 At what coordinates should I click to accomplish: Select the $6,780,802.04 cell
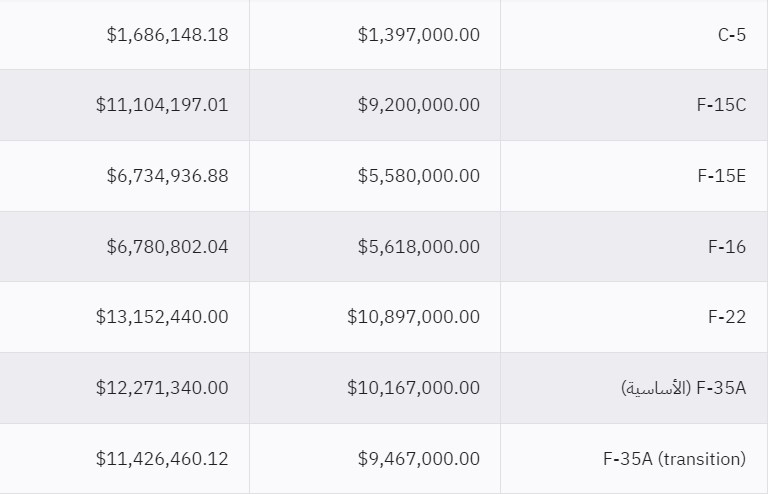(x=167, y=246)
